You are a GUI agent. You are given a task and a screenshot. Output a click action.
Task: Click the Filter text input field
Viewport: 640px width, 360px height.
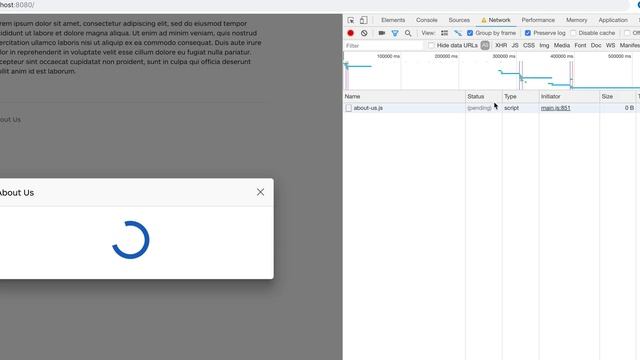click(x=384, y=46)
